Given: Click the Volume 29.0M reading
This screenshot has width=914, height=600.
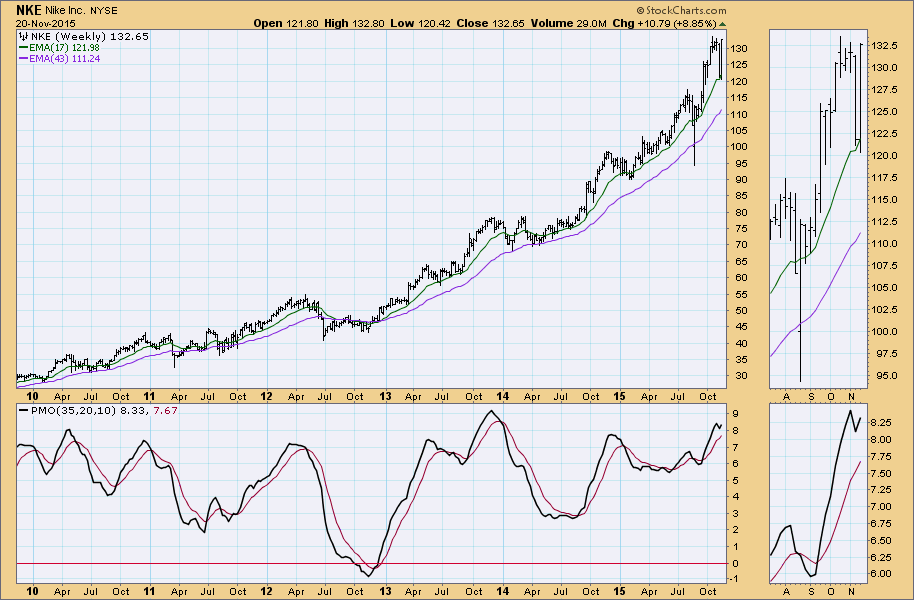Looking at the screenshot, I should pos(539,22).
